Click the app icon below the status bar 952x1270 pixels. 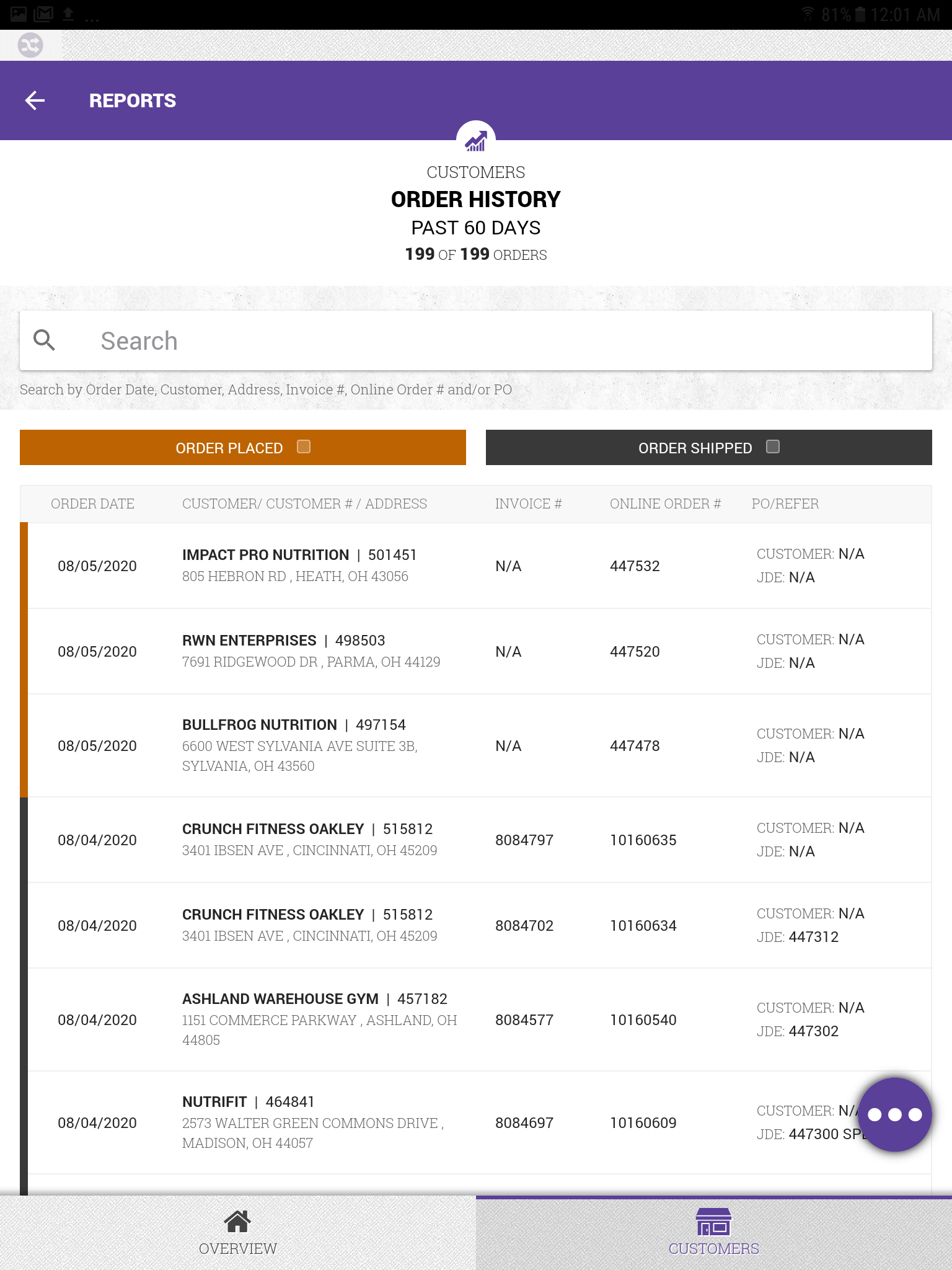click(32, 45)
